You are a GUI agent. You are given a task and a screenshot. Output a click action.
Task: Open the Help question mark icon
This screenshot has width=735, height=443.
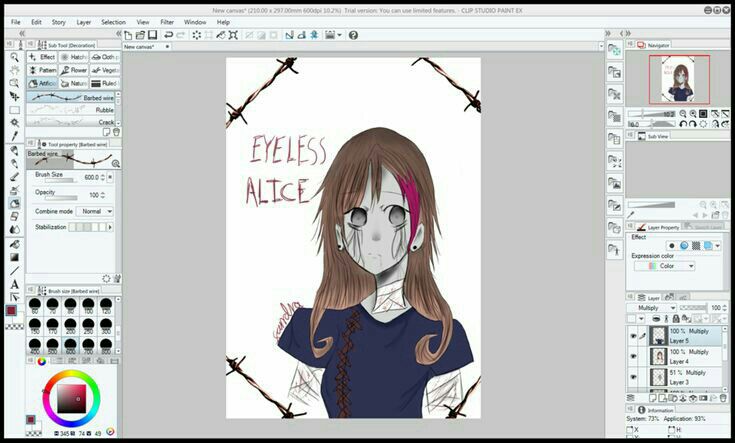click(353, 35)
